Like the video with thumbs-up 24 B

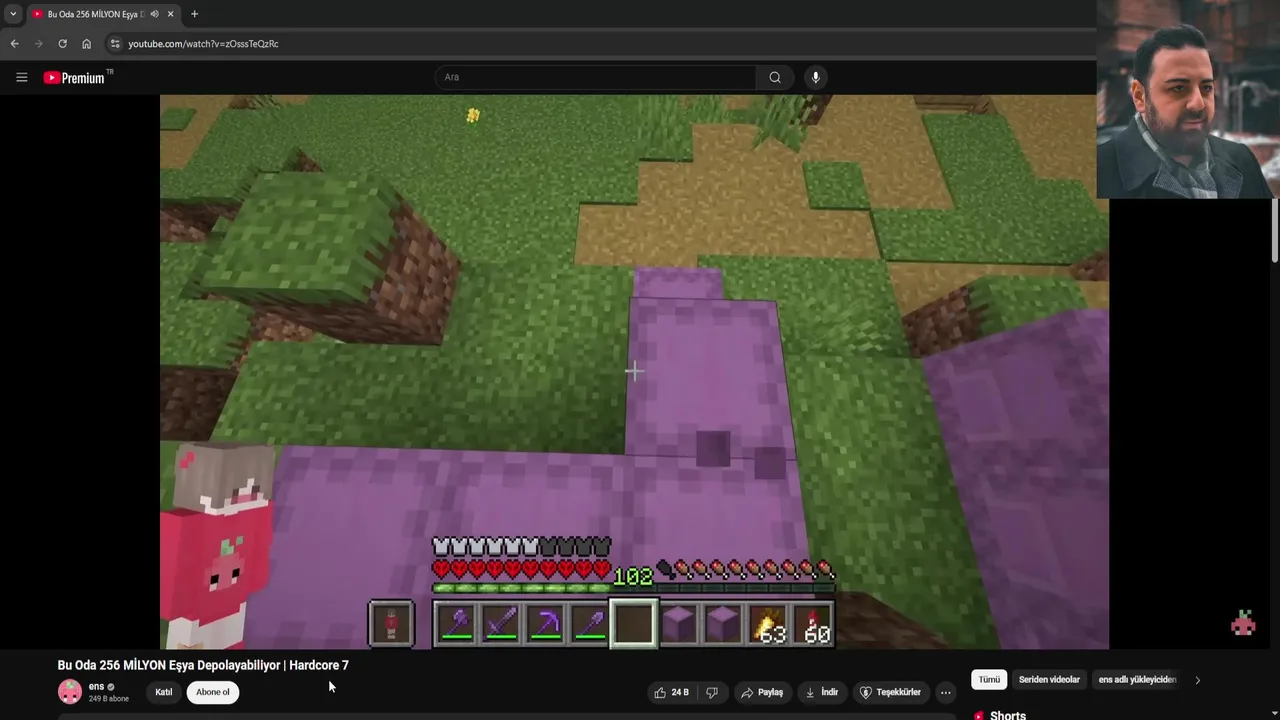click(x=672, y=692)
